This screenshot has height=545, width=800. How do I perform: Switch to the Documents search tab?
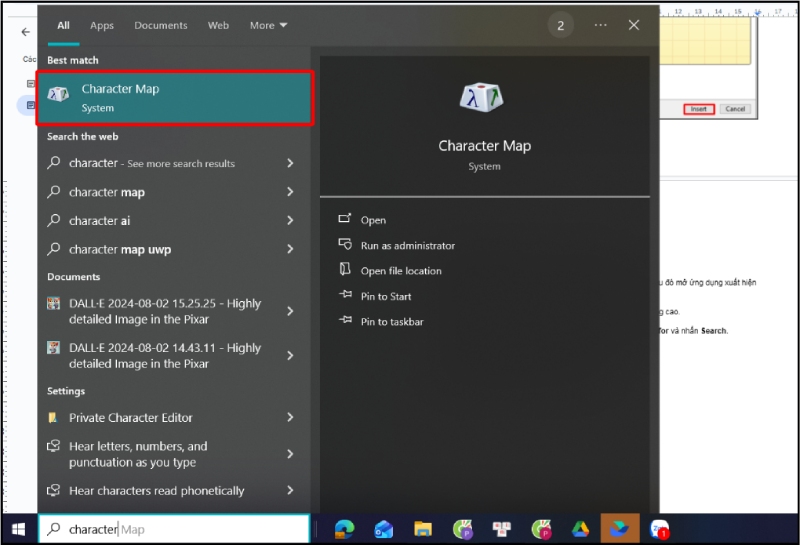tap(161, 25)
